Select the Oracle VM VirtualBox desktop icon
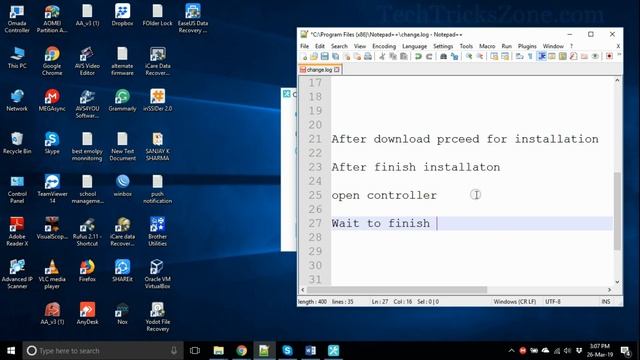 click(158, 274)
